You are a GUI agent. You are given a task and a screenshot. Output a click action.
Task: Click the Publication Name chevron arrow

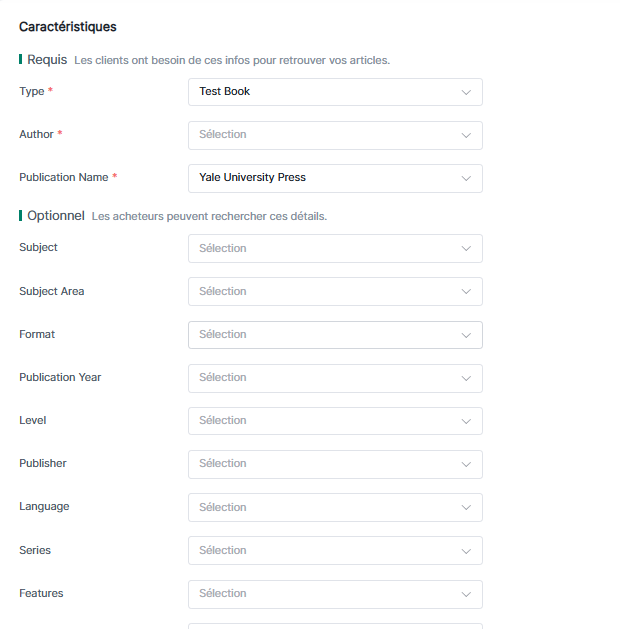[x=466, y=178]
